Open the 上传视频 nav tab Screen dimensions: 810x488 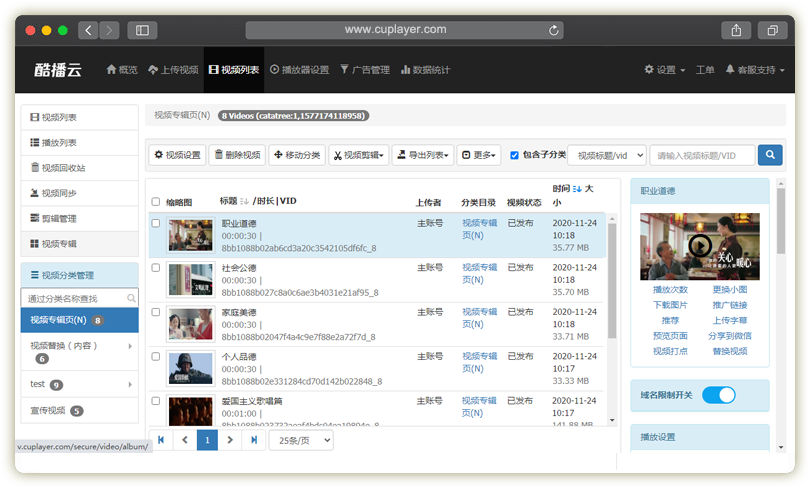click(173, 70)
